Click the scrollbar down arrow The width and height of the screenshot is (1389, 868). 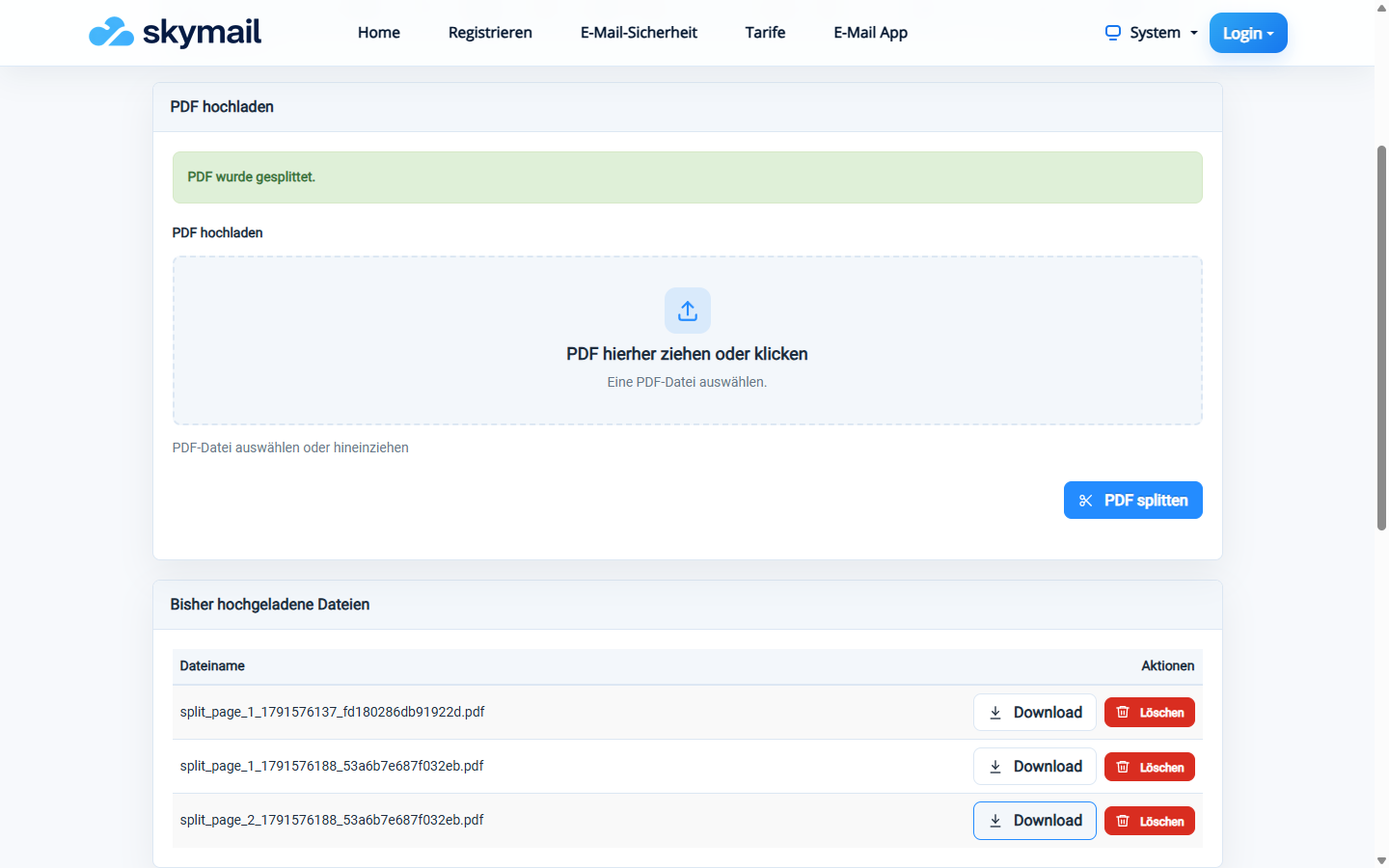pyautogui.click(x=1381, y=860)
